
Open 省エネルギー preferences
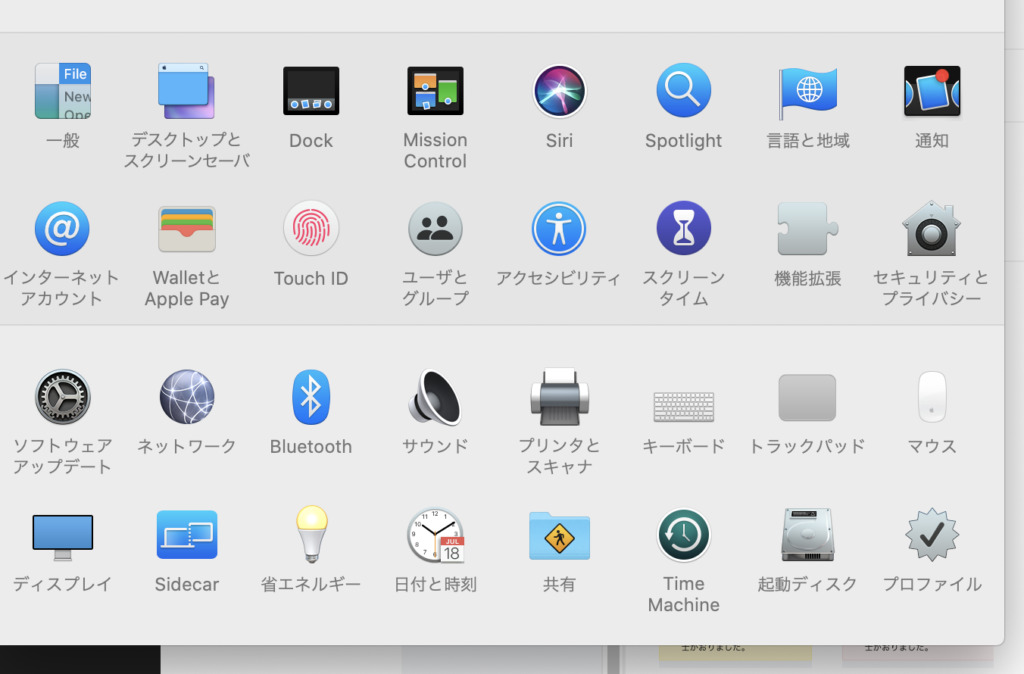[x=312, y=534]
